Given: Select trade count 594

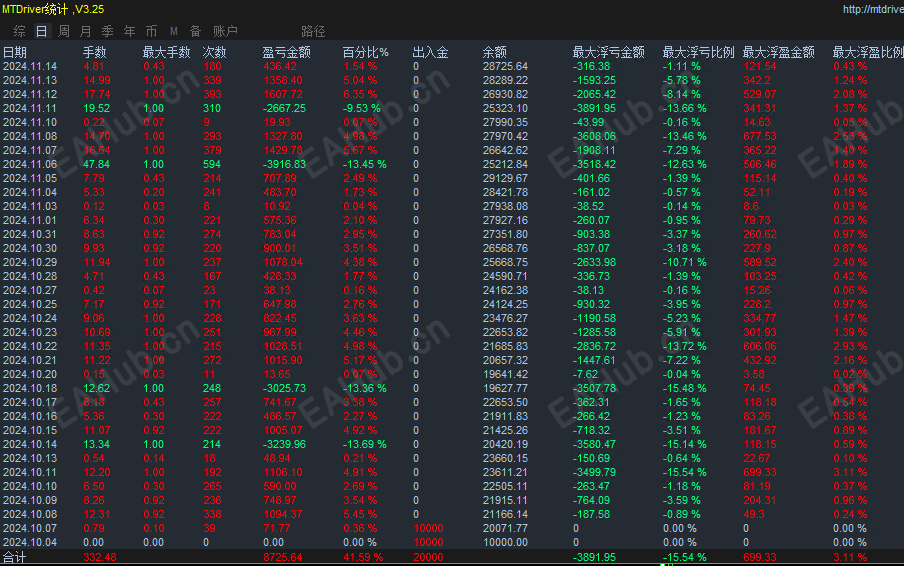Looking at the screenshot, I should click(212, 164).
